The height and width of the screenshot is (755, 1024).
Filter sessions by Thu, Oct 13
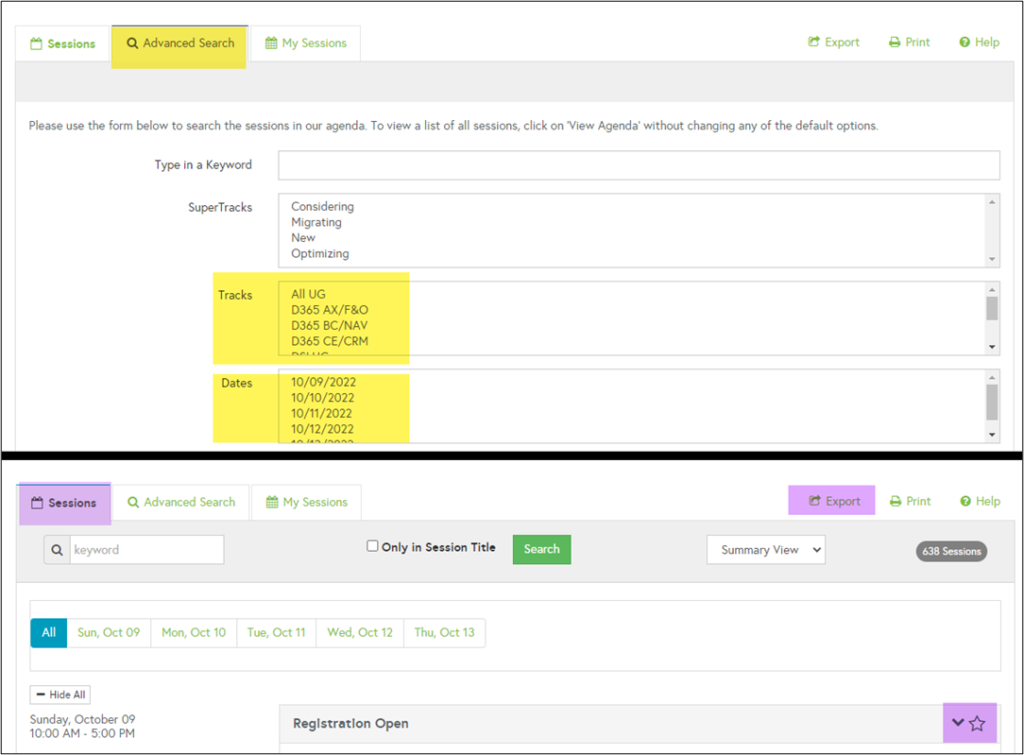point(444,633)
